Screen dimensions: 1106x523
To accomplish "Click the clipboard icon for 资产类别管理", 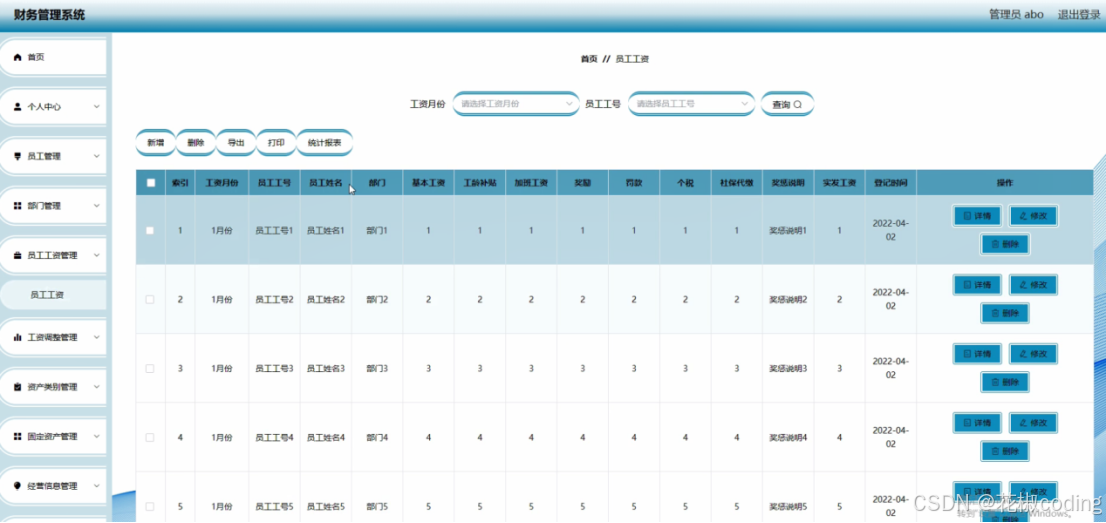I will (x=18, y=387).
